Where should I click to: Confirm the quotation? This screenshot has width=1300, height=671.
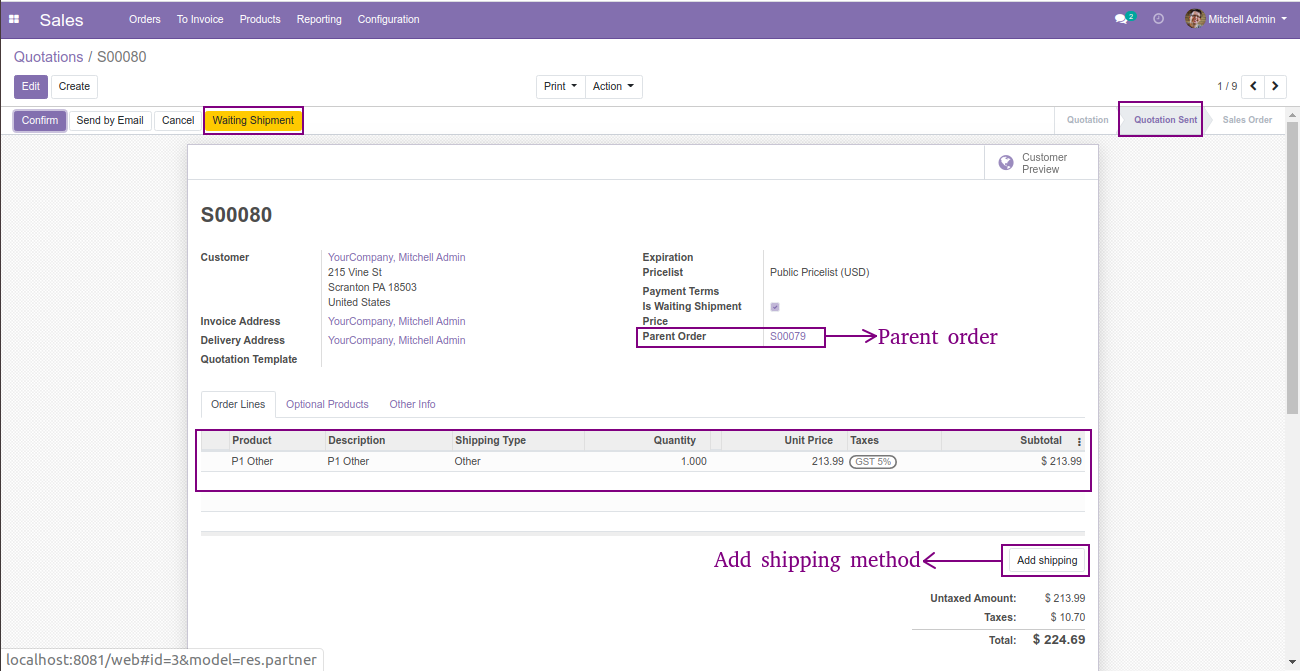[40, 120]
